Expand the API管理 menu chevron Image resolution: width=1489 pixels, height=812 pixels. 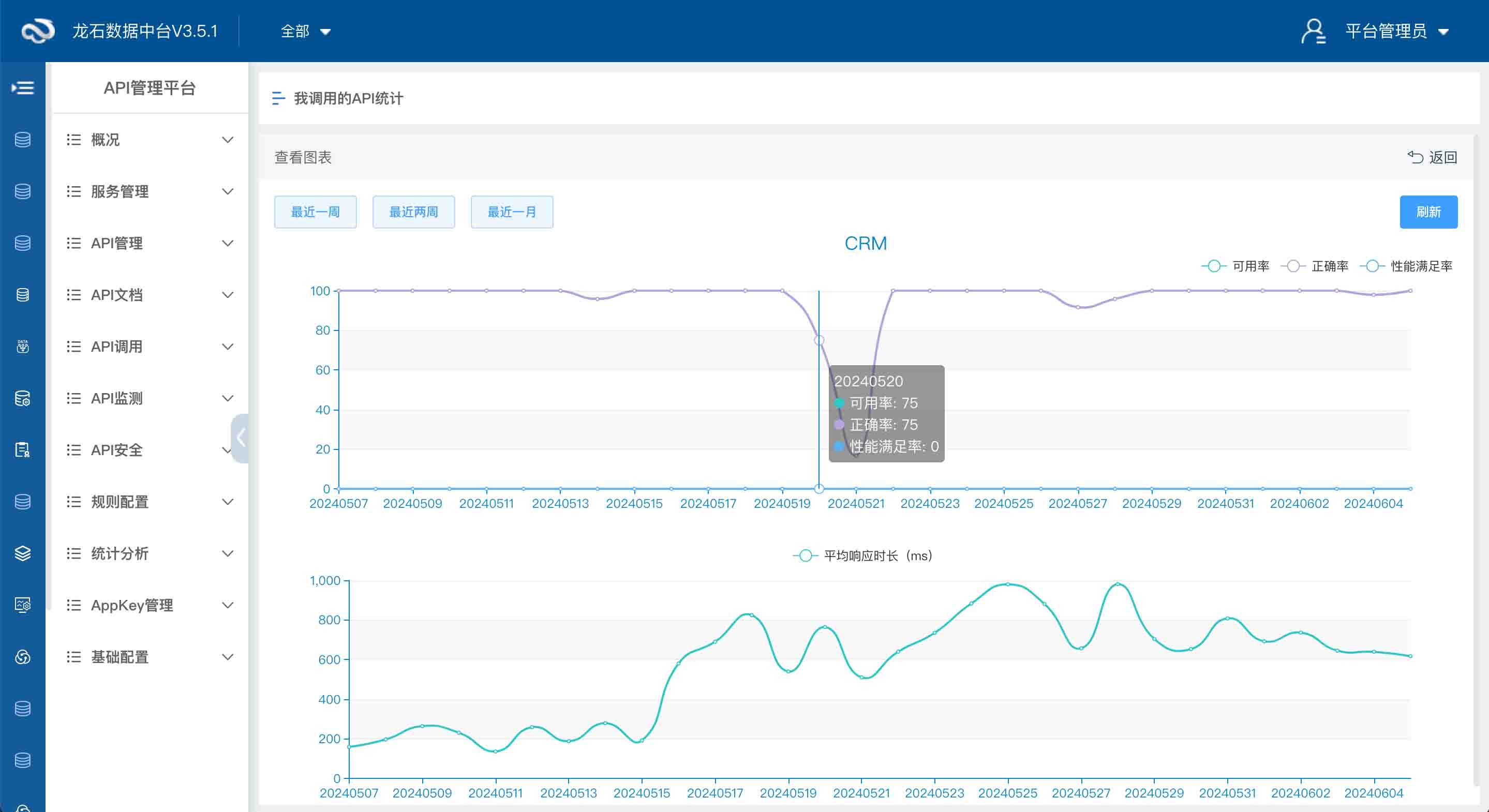[228, 243]
